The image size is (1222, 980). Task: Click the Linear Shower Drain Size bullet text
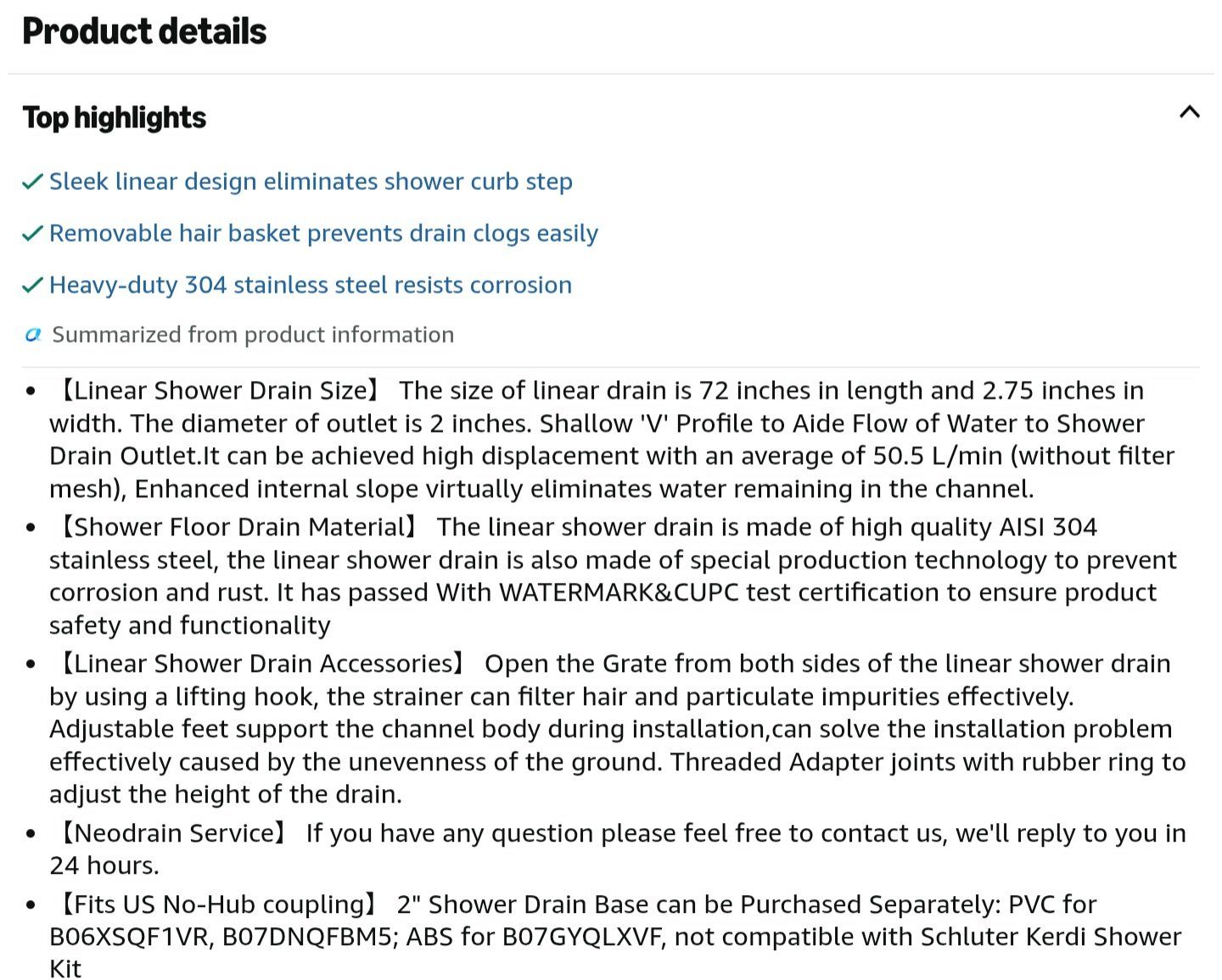(x=611, y=440)
